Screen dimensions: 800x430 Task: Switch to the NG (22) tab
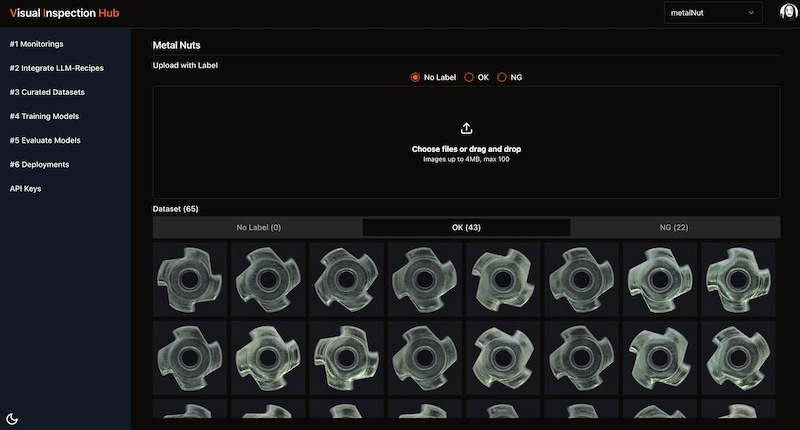click(674, 227)
